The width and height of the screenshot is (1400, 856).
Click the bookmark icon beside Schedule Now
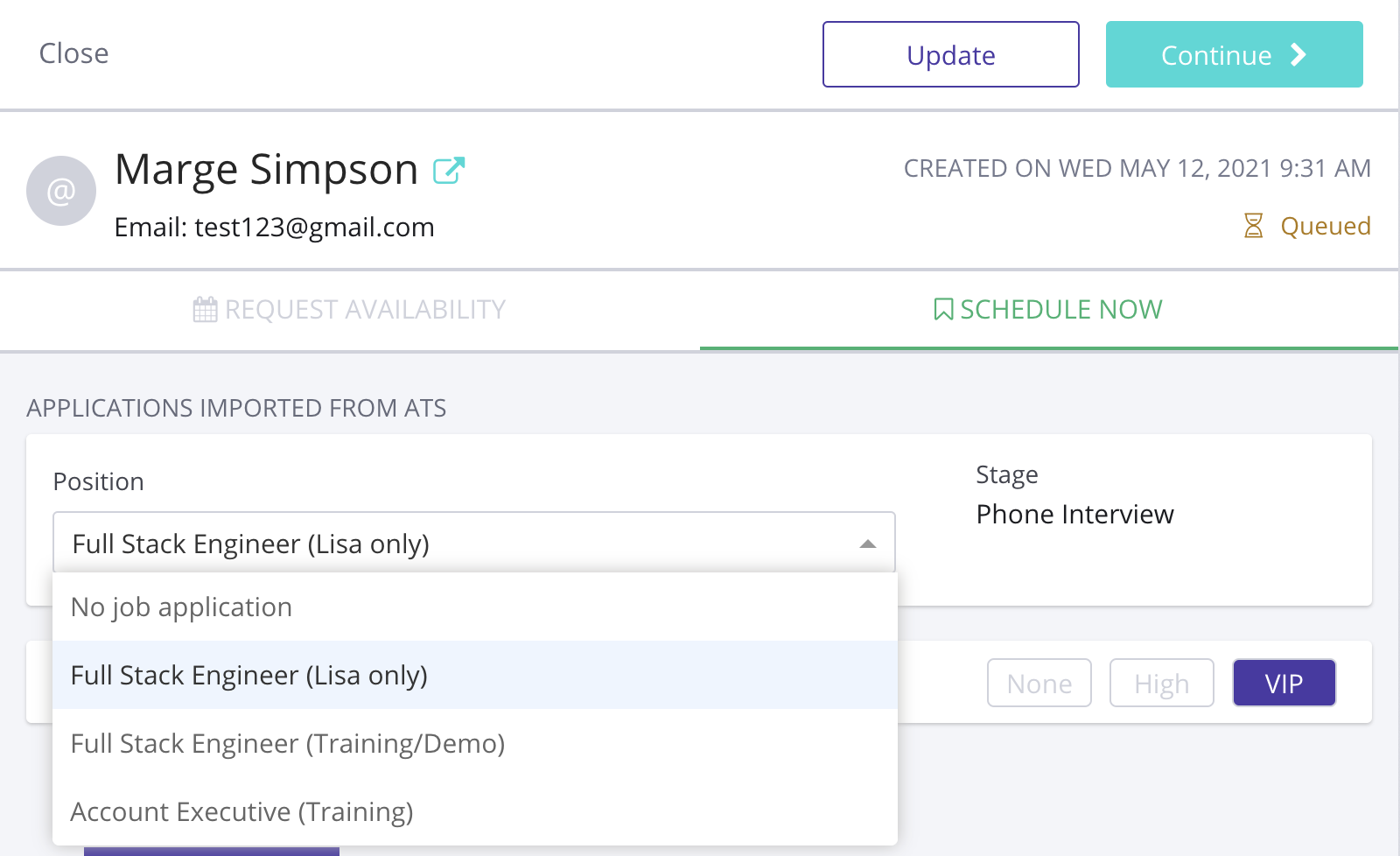pos(943,310)
